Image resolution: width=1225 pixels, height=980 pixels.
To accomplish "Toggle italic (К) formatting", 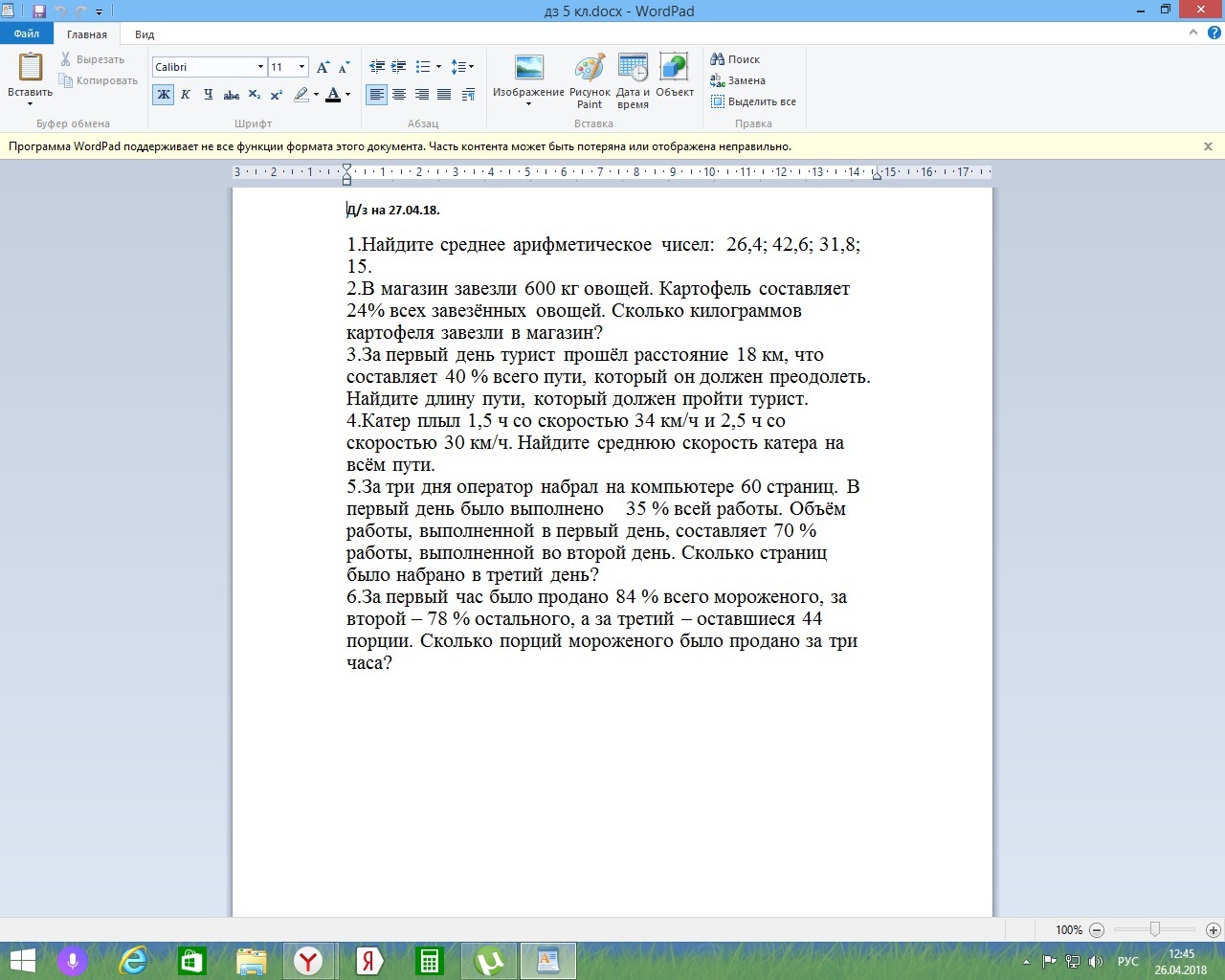I will (186, 95).
